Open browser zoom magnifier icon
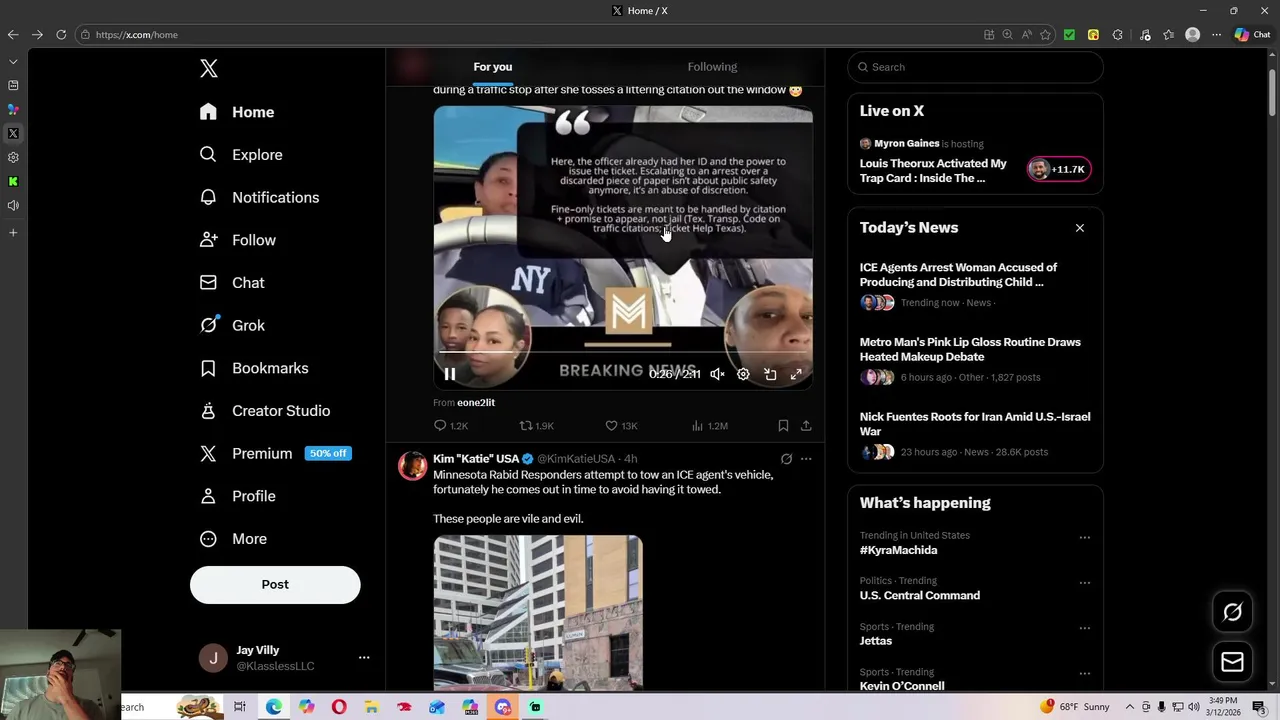Viewport: 1280px width, 720px height. point(1007,34)
